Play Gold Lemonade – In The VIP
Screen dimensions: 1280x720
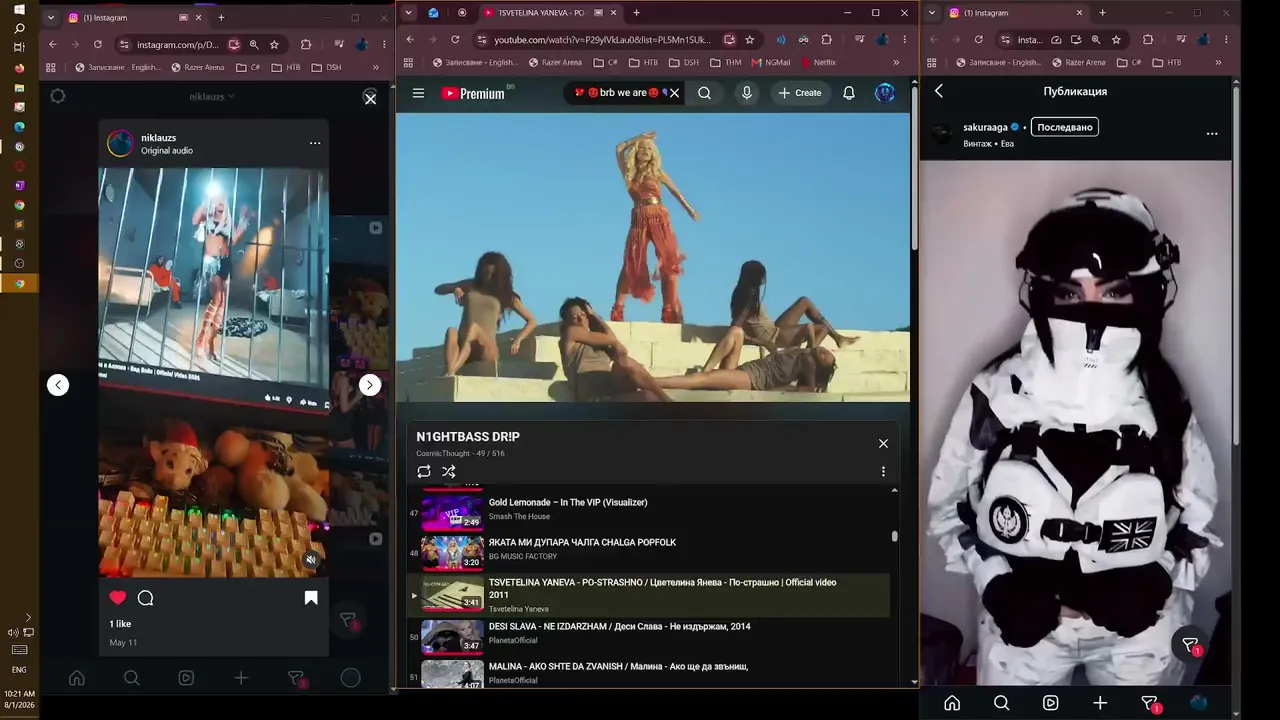pyautogui.click(x=649, y=513)
